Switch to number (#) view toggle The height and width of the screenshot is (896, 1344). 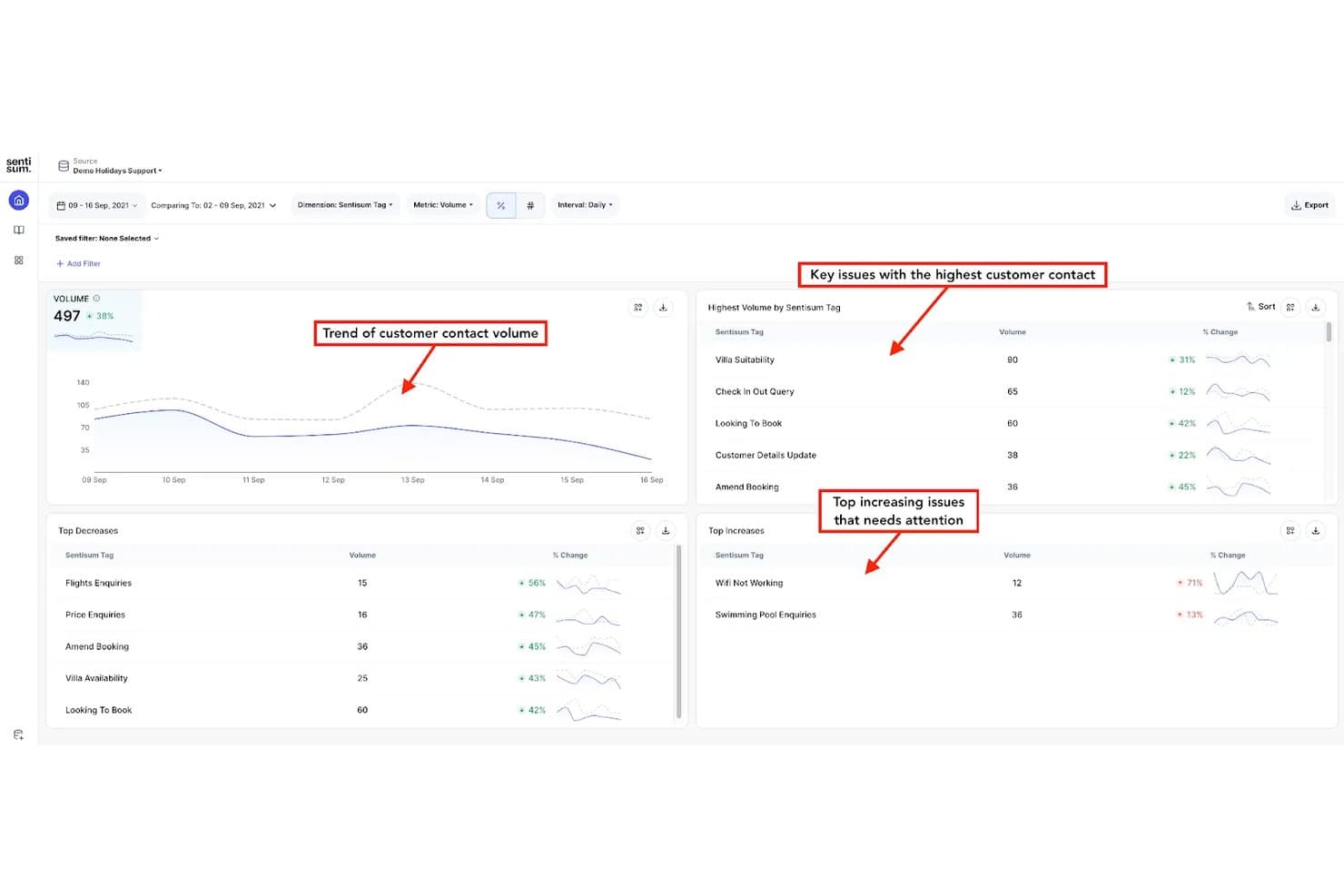(530, 205)
